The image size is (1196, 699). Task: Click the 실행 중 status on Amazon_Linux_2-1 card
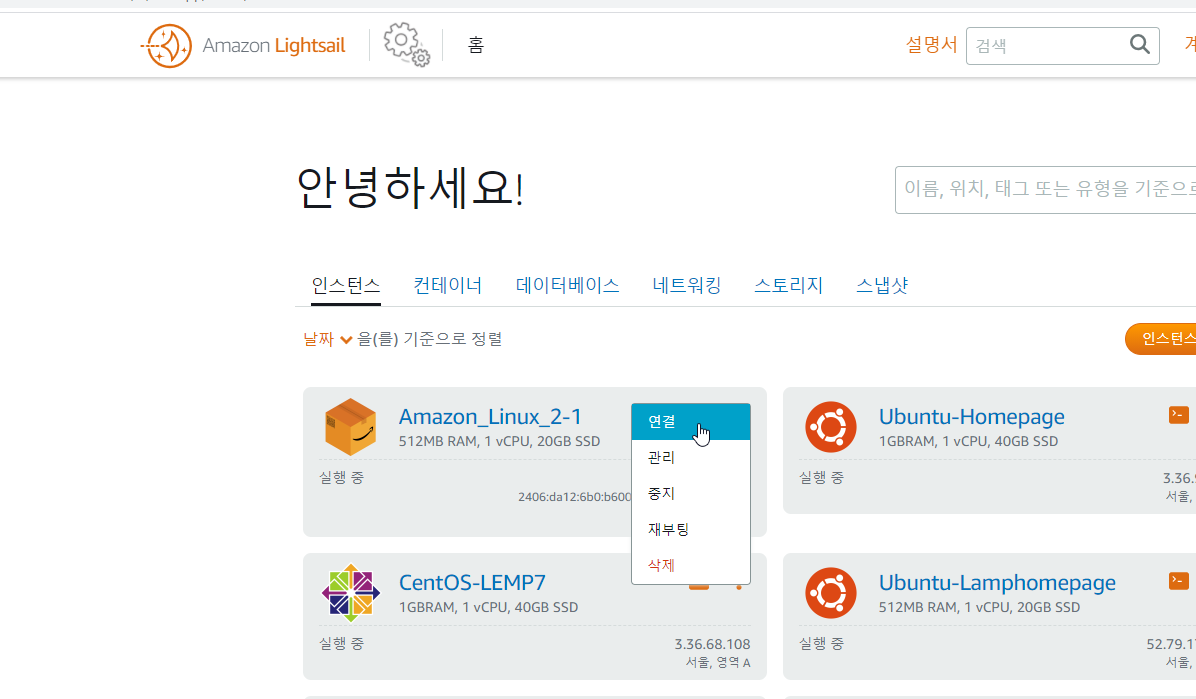click(x=341, y=478)
